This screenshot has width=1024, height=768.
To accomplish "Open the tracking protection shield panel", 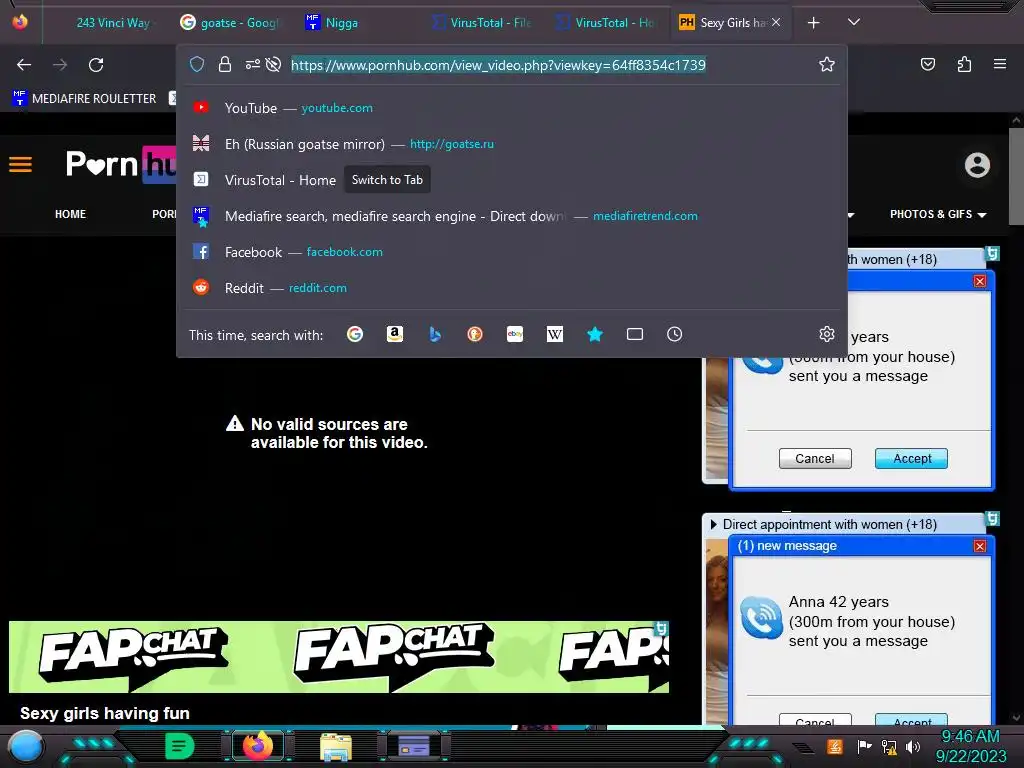I will click(x=197, y=64).
